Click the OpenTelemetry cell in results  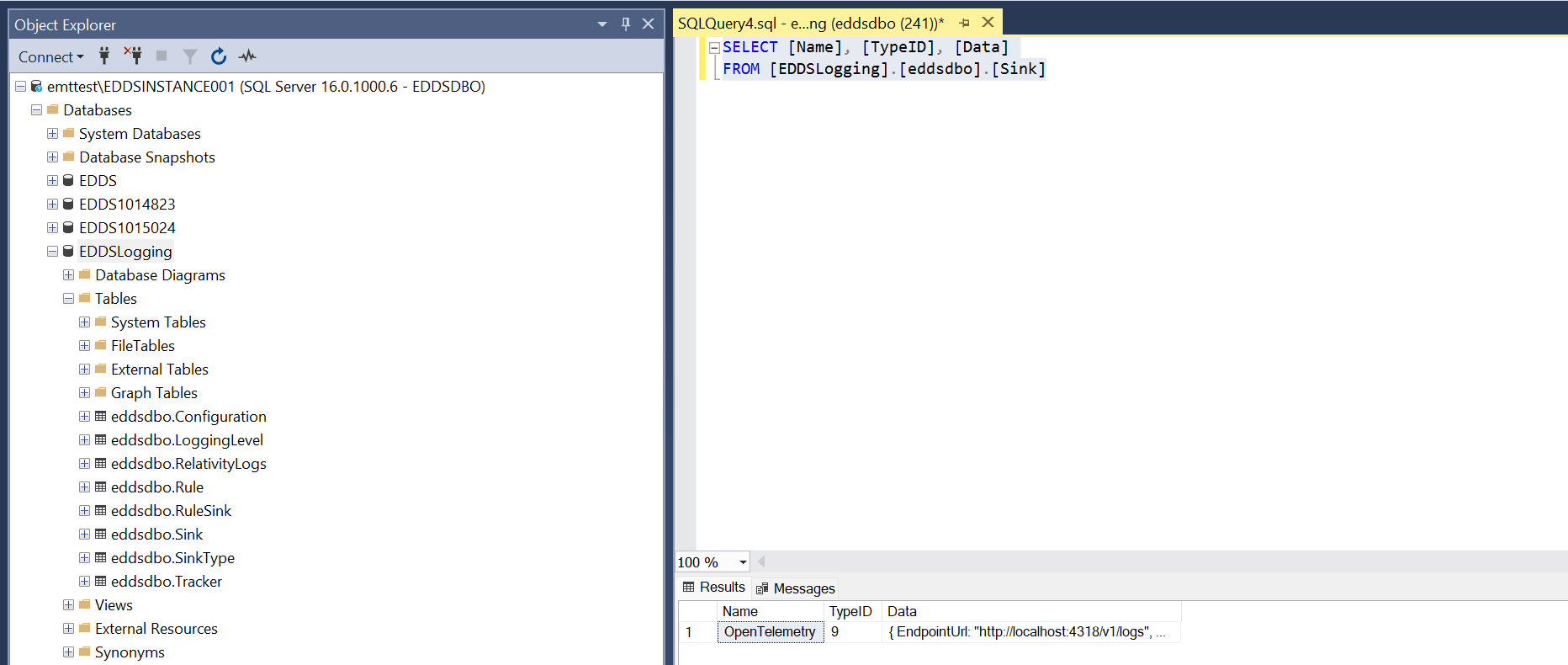(770, 632)
